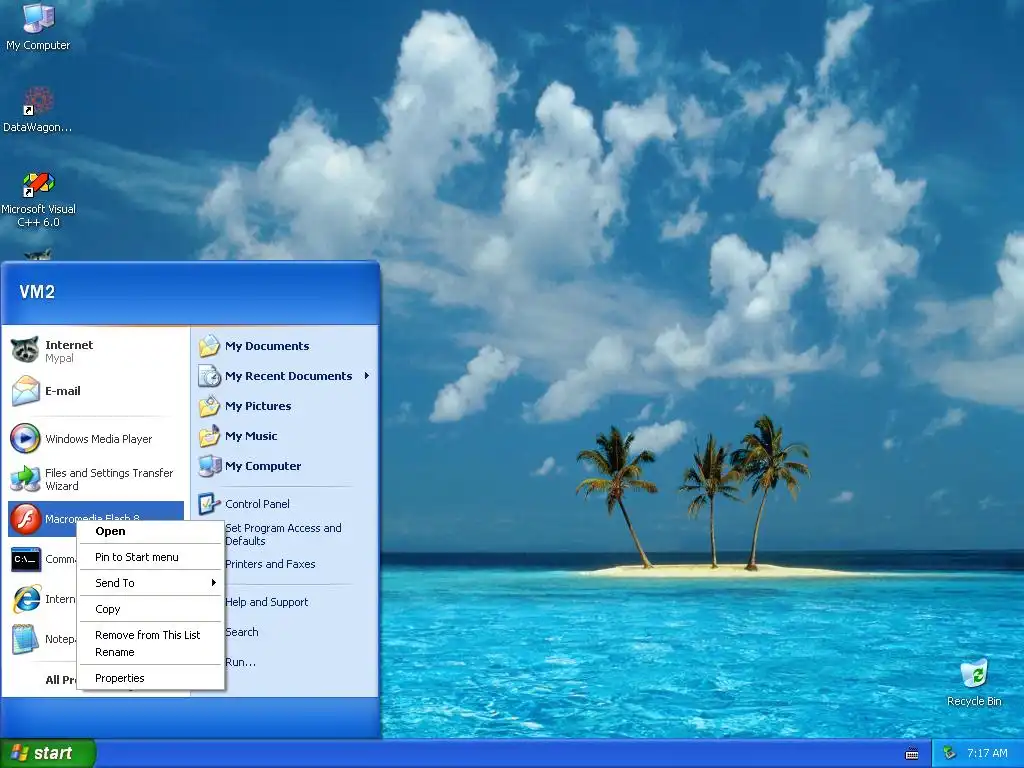Image resolution: width=1024 pixels, height=768 pixels.
Task: Click the Command Prompt icon
Action: [25, 559]
